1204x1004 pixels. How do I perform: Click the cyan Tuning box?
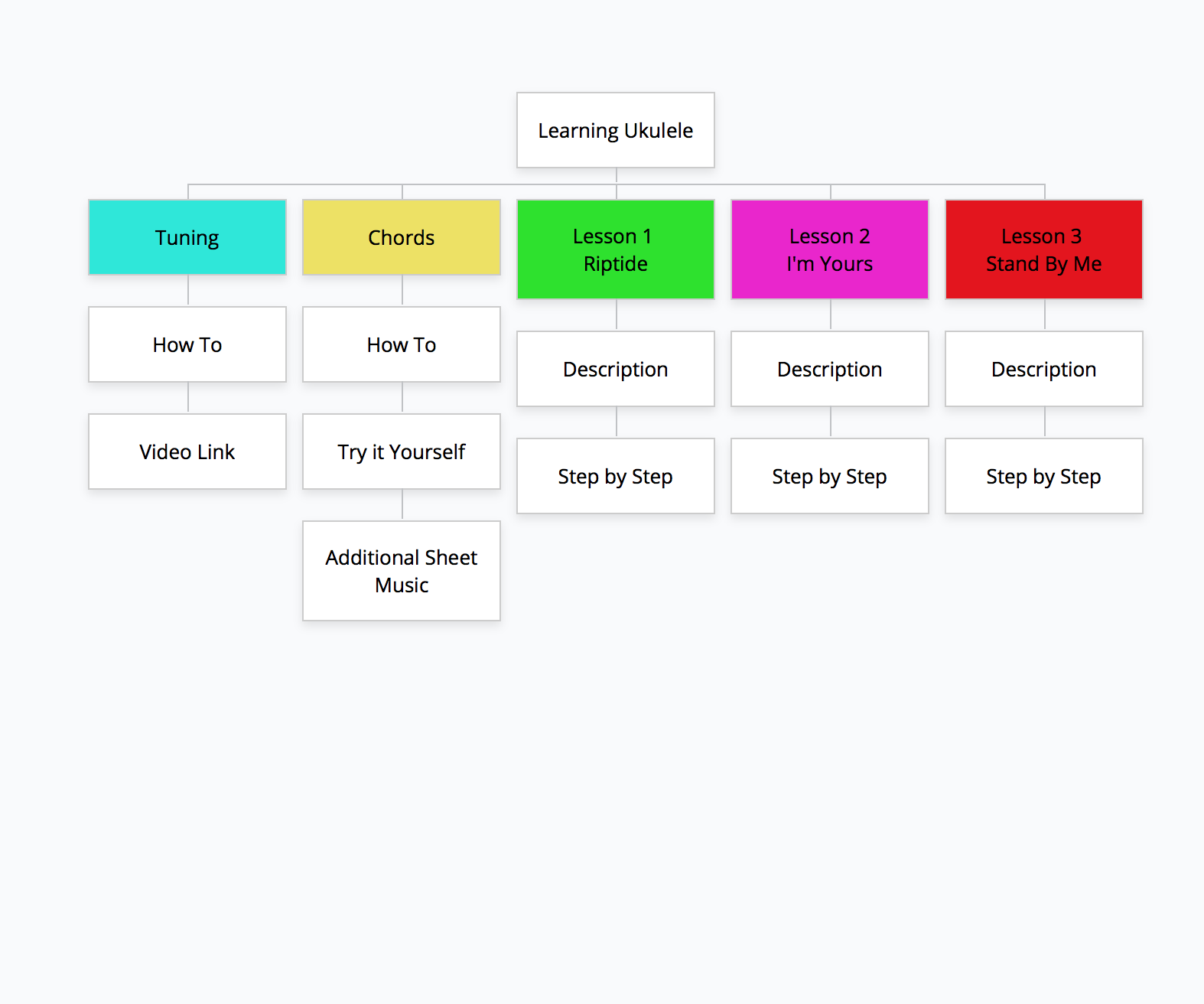pos(187,237)
